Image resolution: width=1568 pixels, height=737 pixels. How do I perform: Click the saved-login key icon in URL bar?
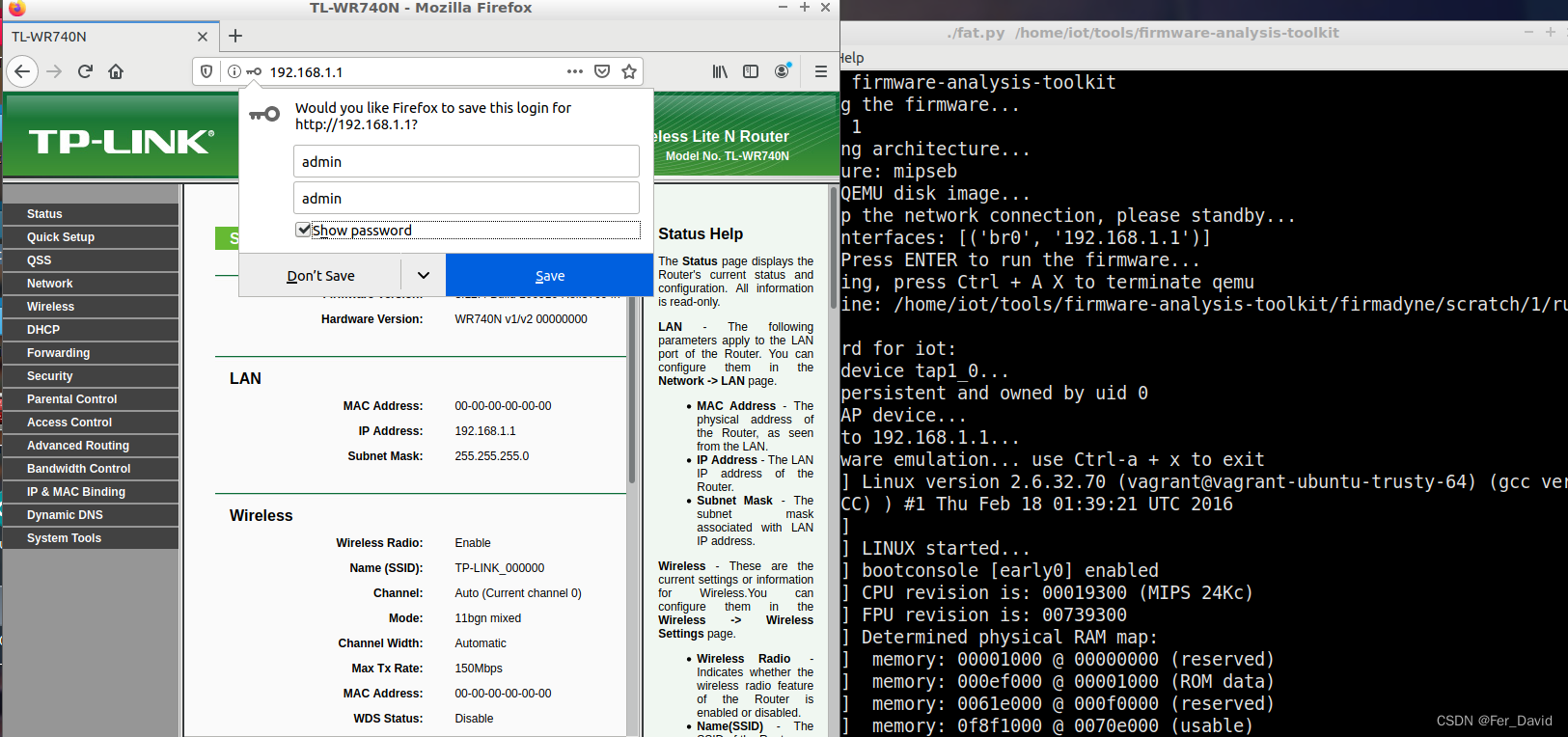254,71
